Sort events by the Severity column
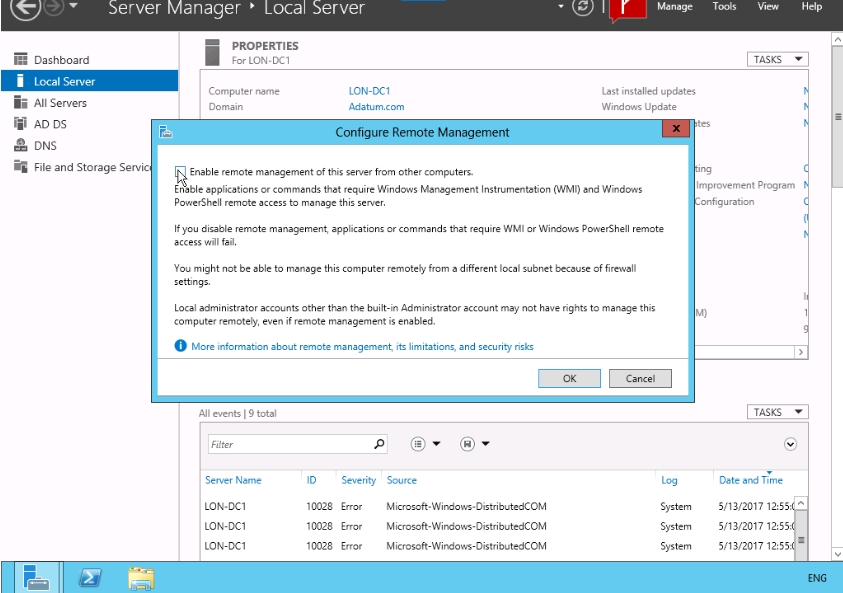Screen dimensions: 843x593 point(359,480)
